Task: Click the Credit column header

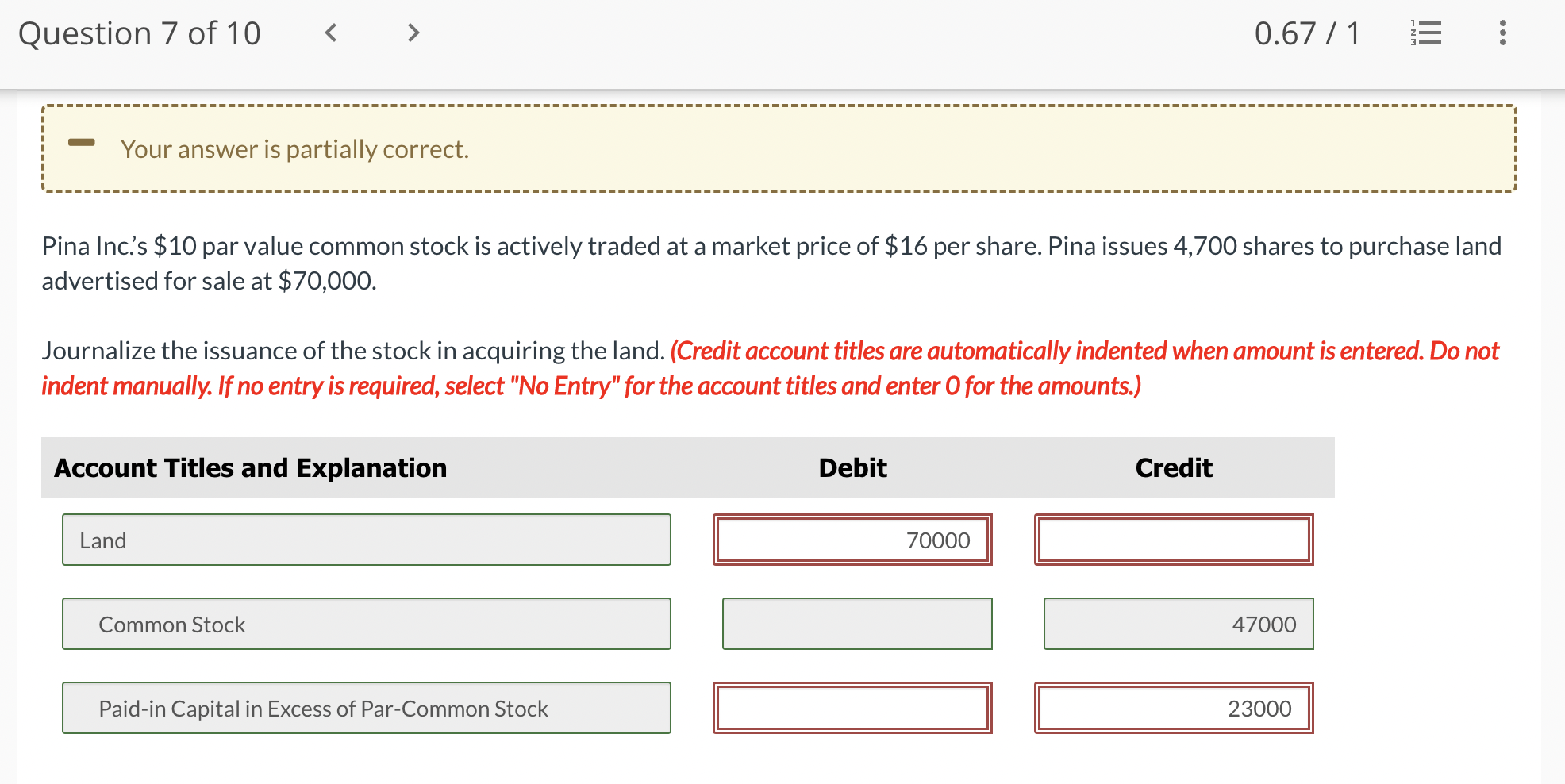Action: pyautogui.click(x=1174, y=467)
